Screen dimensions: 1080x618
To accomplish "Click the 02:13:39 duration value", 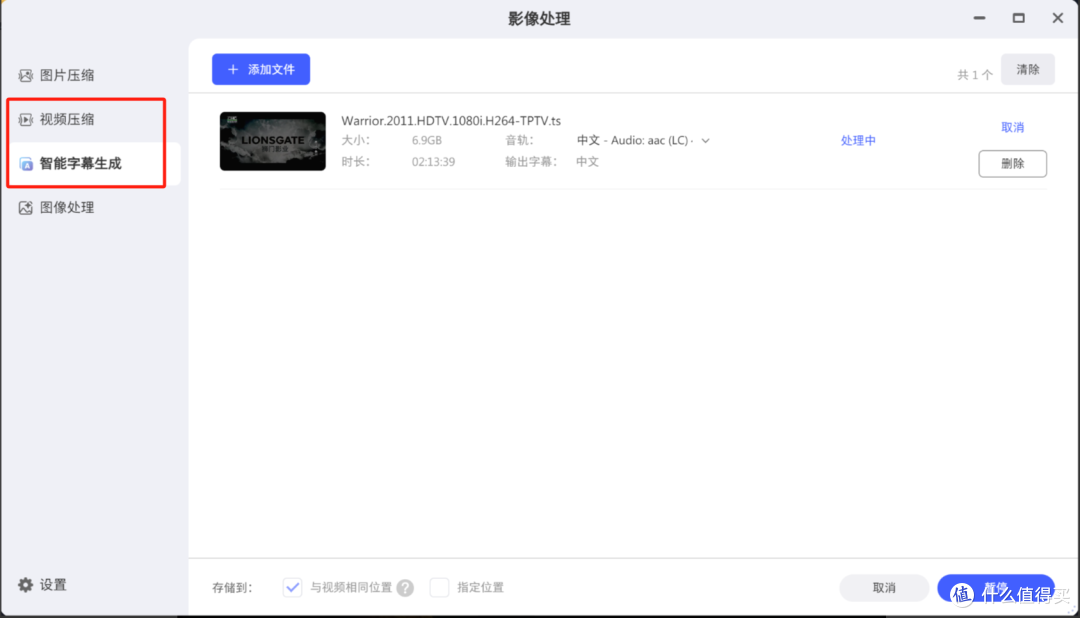I will click(433, 162).
